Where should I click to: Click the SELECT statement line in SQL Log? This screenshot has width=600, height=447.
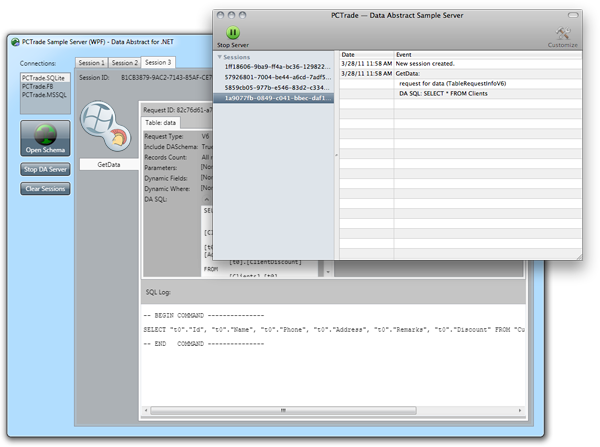[x=334, y=330]
